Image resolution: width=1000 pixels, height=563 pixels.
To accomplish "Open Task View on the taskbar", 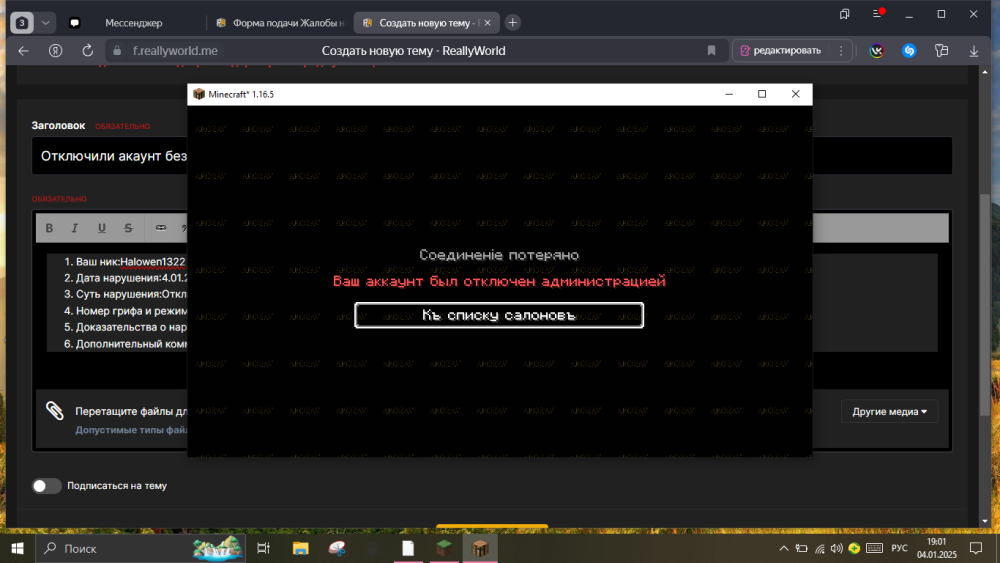I will (263, 548).
